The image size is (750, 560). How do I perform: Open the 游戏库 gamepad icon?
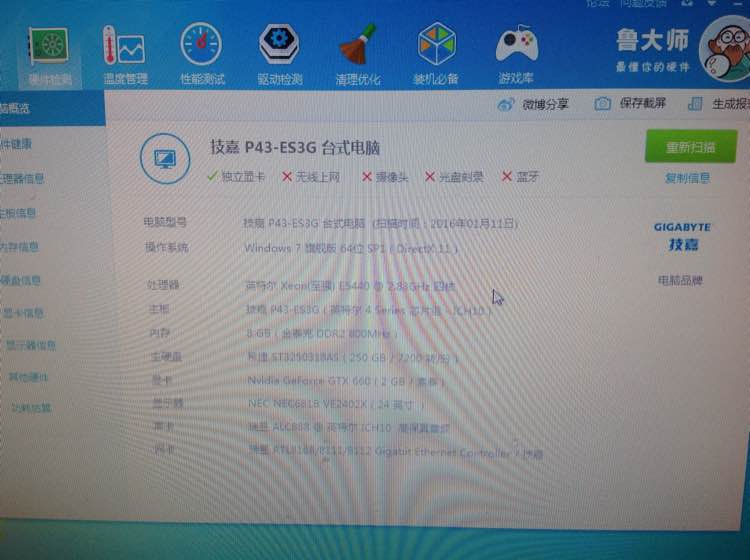[x=517, y=44]
